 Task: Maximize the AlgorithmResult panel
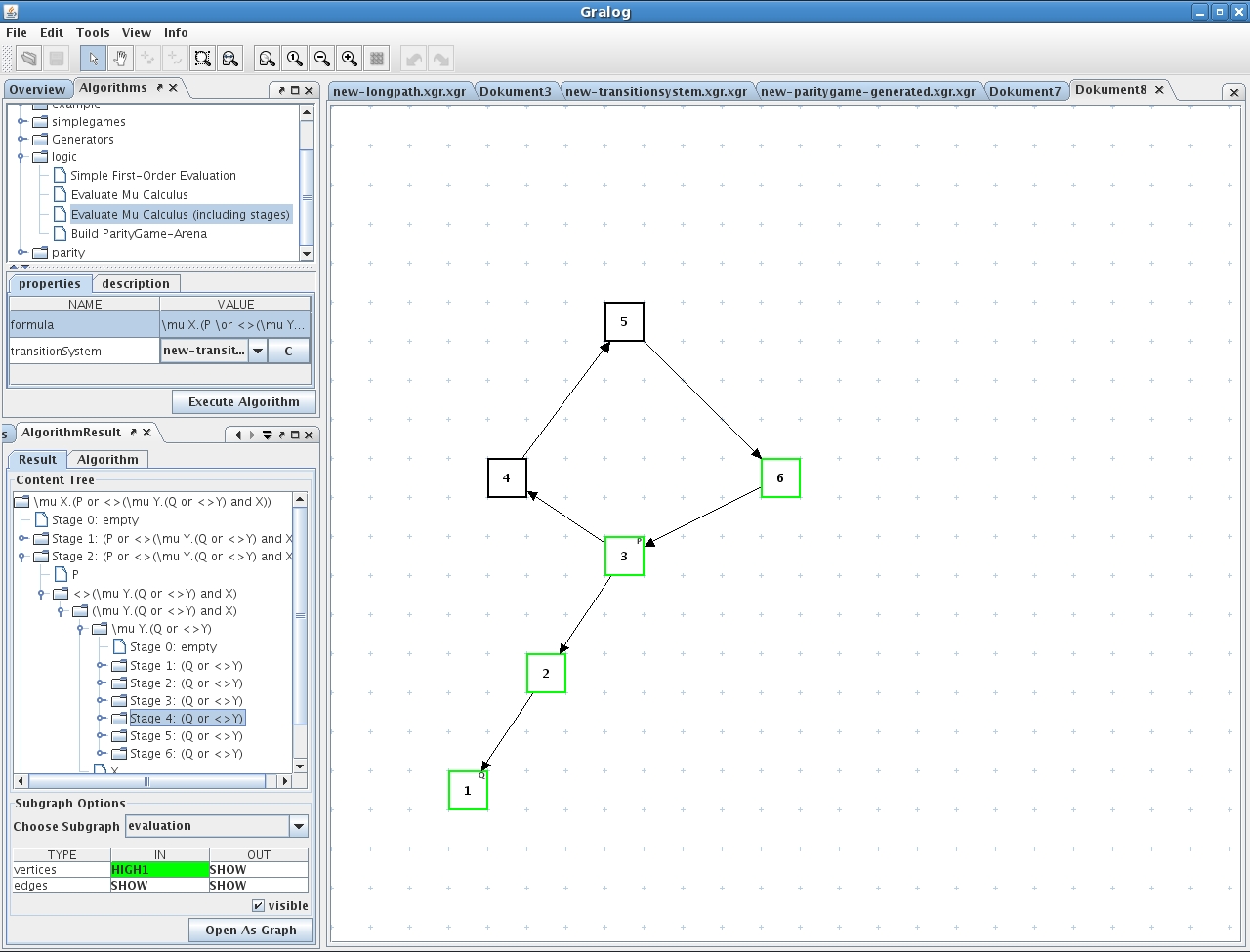click(295, 435)
